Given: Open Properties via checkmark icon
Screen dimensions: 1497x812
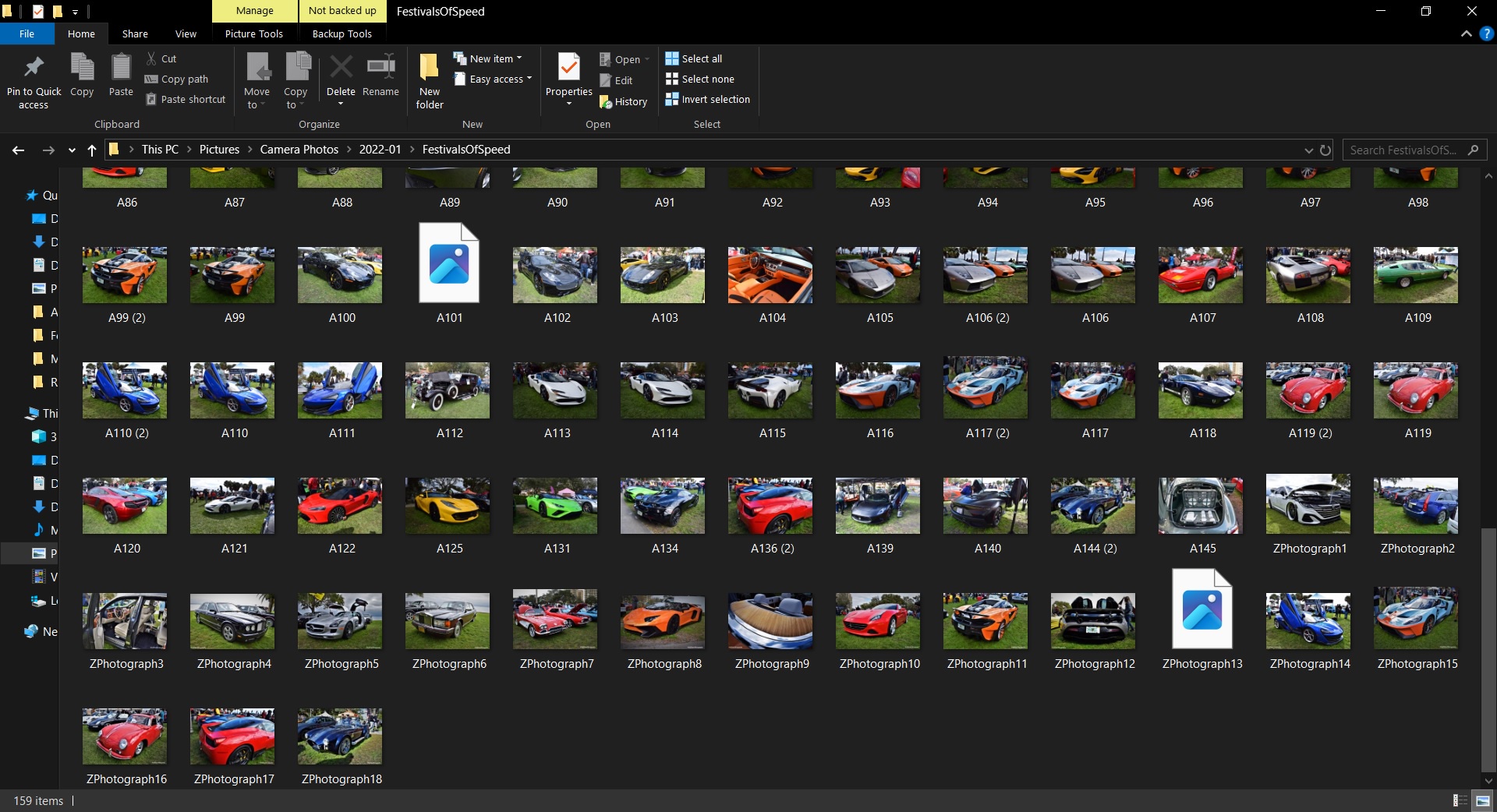Looking at the screenshot, I should pos(569,68).
